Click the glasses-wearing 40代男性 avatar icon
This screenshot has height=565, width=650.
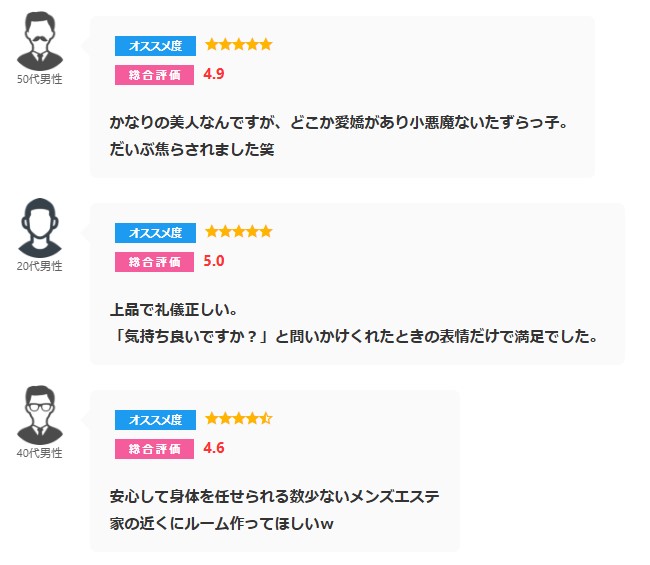(x=40, y=415)
